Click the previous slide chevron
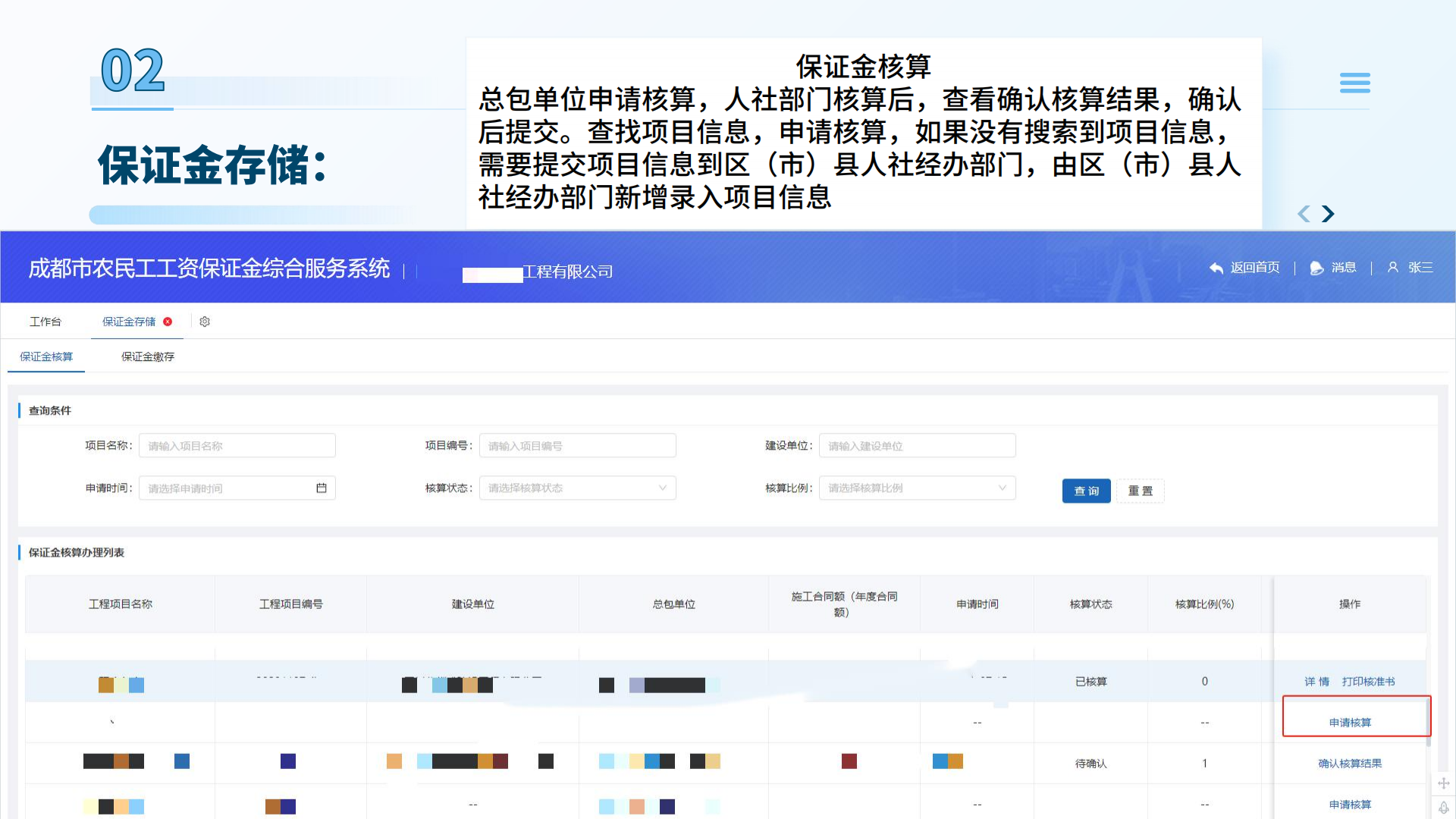Screen dimensions: 1456x819 click(1303, 214)
